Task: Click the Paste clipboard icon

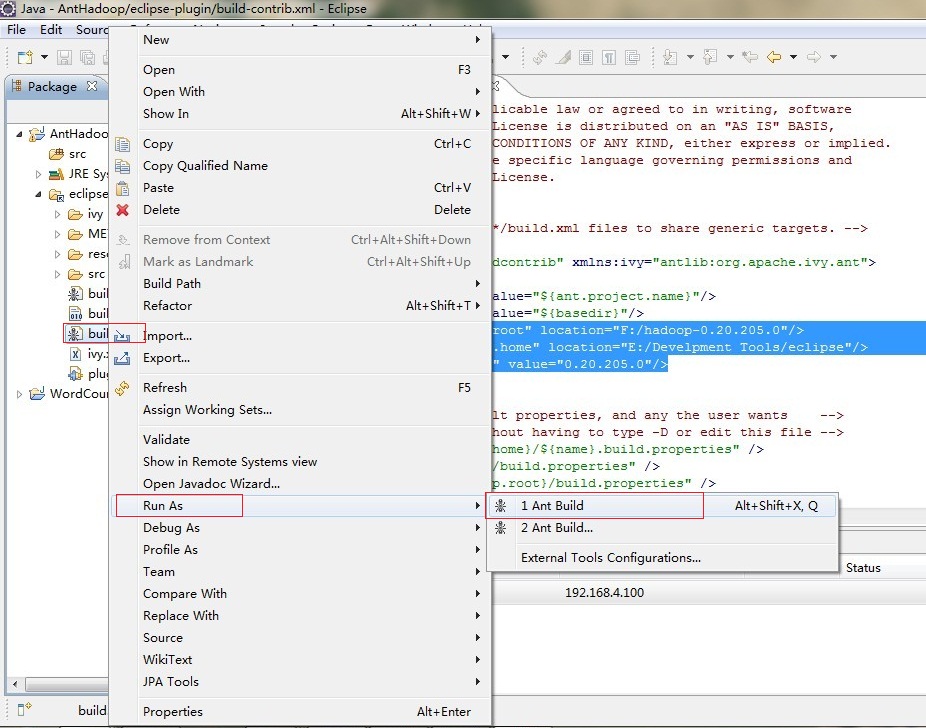Action: (122, 188)
